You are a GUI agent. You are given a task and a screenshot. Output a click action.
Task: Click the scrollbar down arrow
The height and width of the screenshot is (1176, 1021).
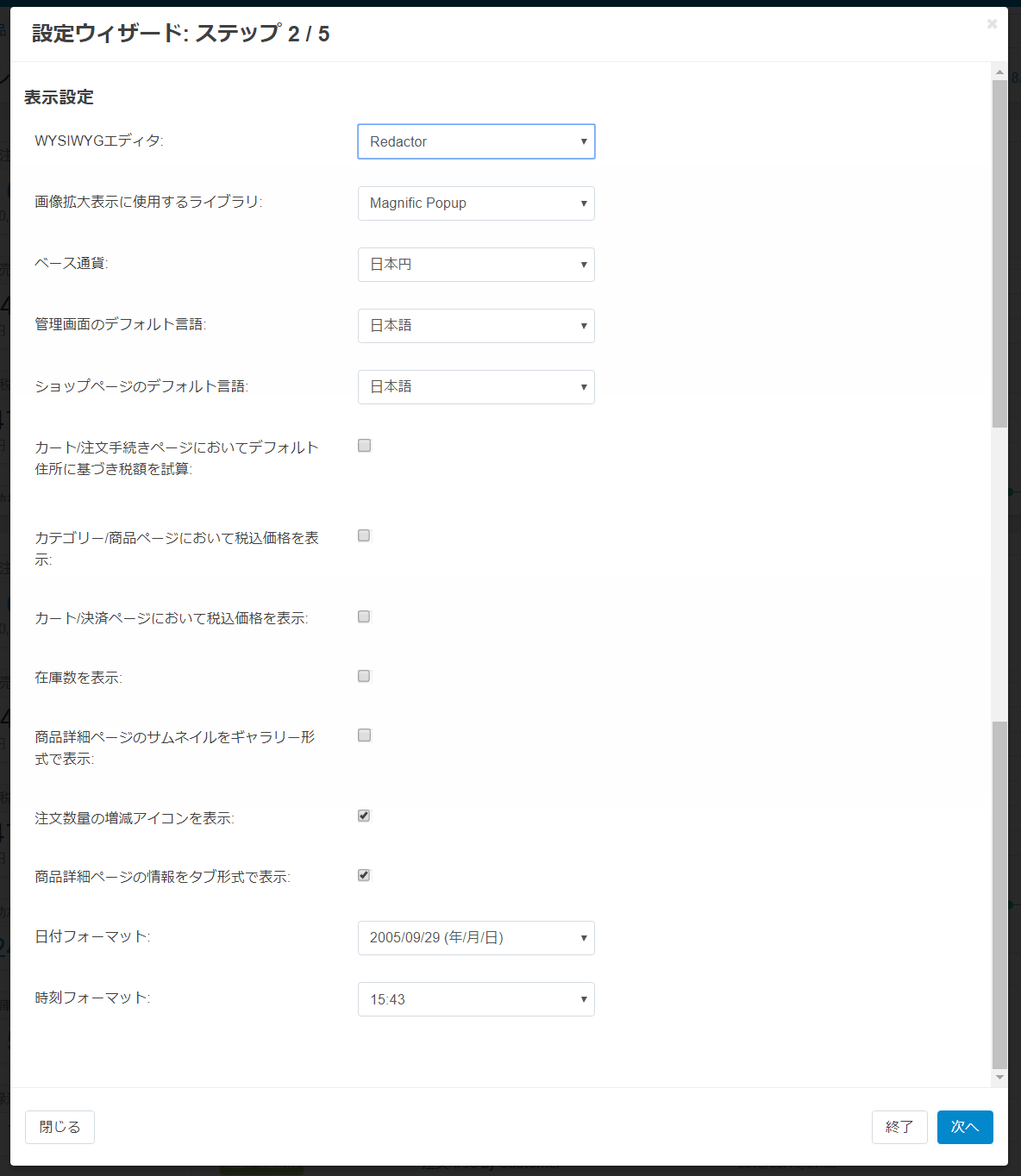pyautogui.click(x=999, y=1077)
